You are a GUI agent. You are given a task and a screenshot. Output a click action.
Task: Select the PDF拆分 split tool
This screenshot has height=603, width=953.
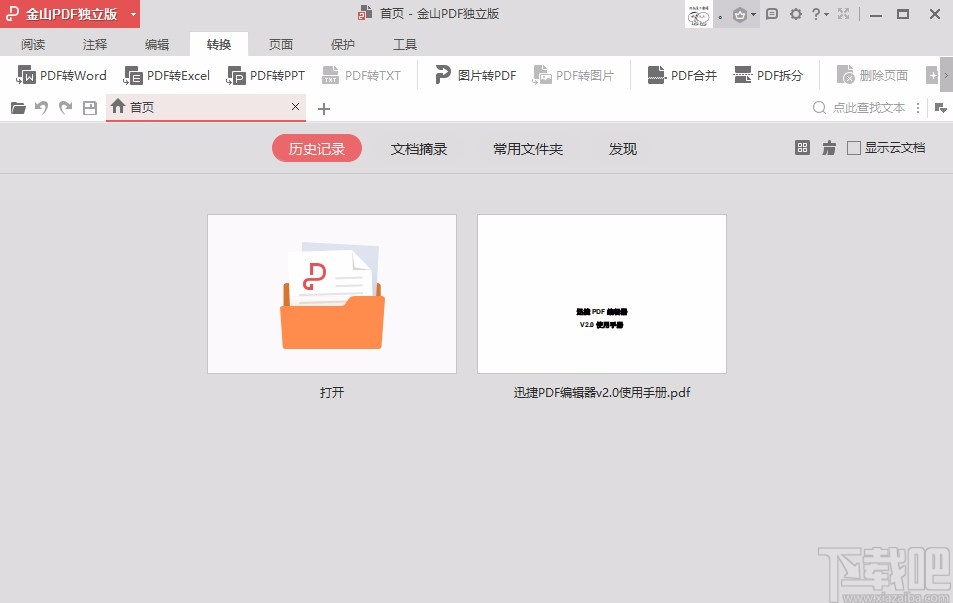click(x=768, y=74)
